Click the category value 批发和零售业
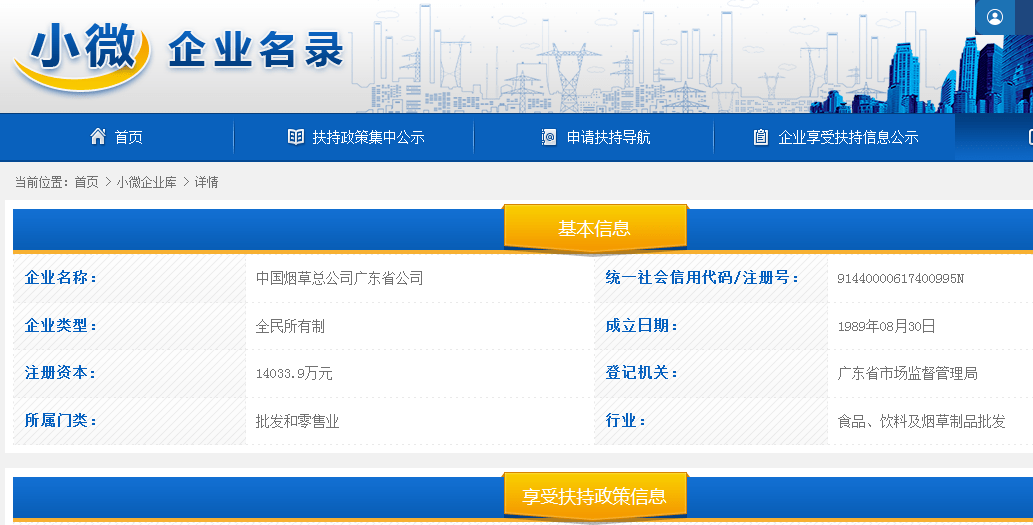The width and height of the screenshot is (1033, 525). (297, 421)
